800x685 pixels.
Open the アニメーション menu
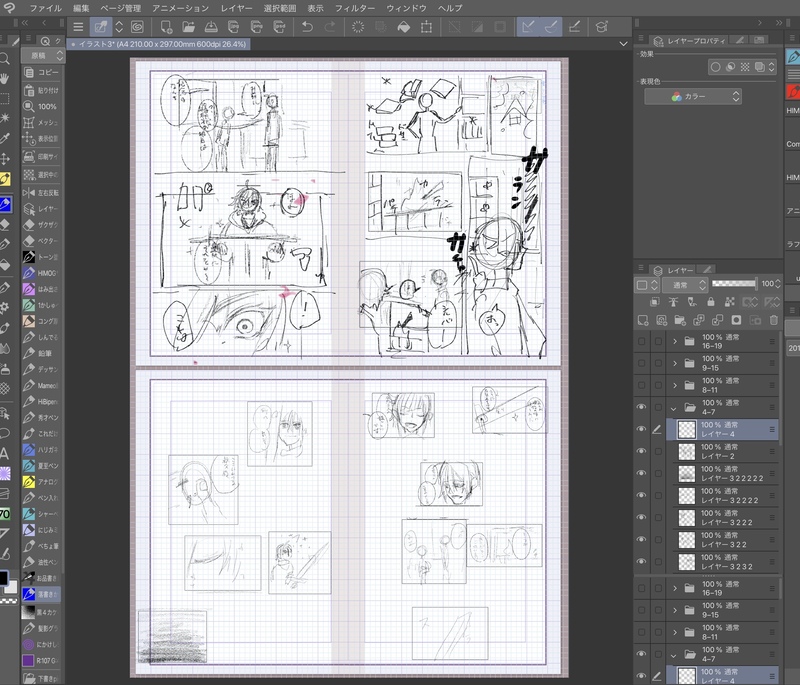[x=181, y=8]
